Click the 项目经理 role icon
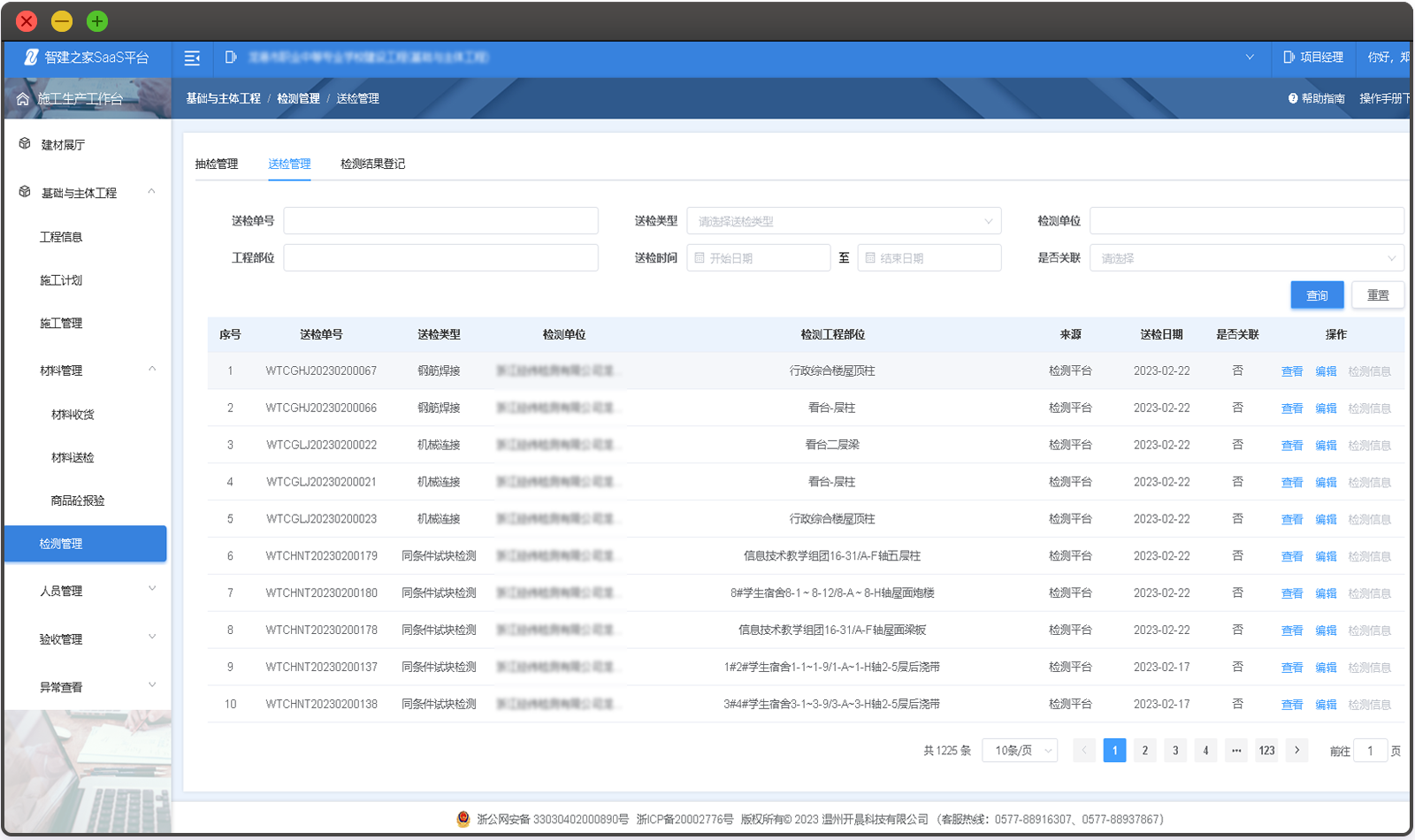 1289,57
